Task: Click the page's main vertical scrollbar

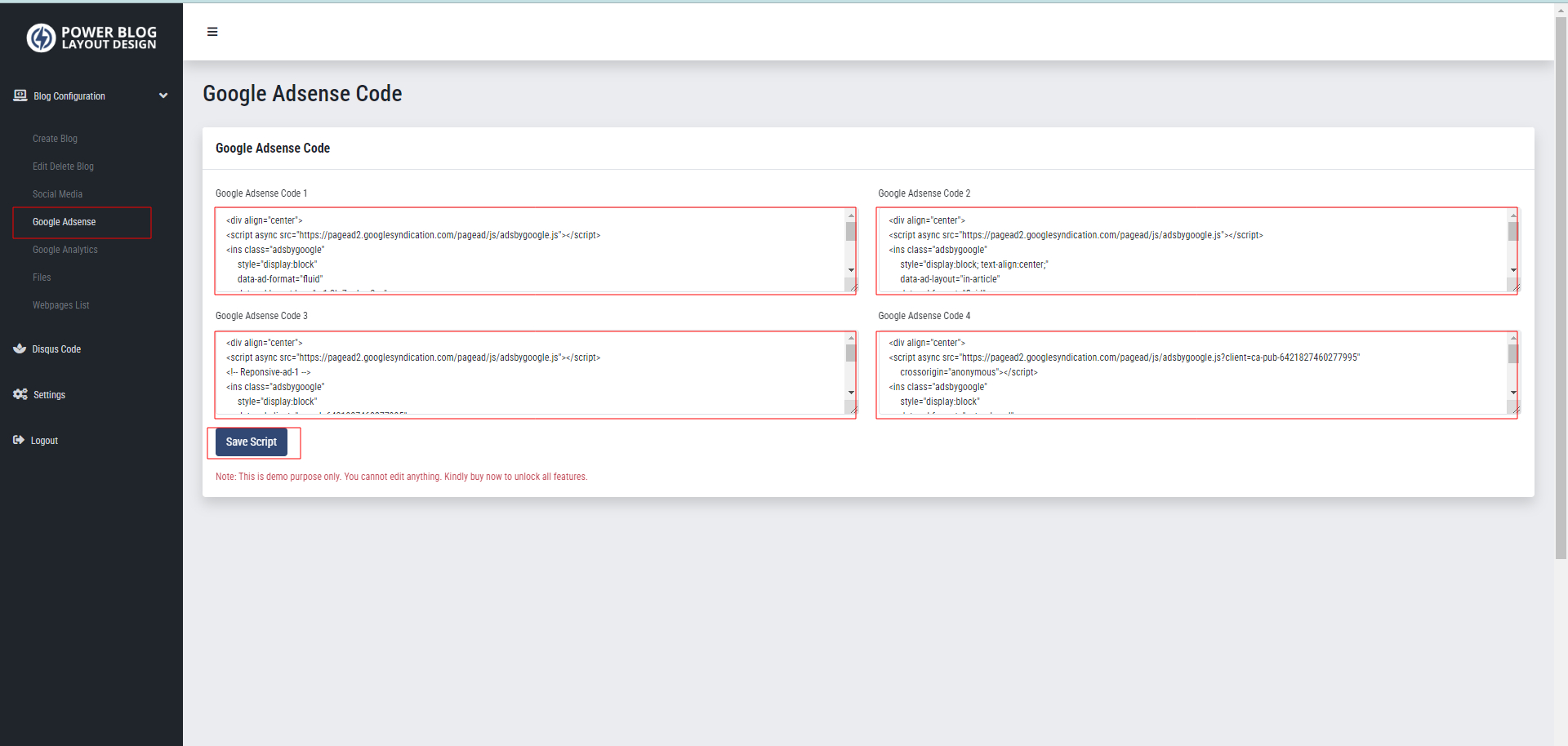Action: click(1561, 286)
